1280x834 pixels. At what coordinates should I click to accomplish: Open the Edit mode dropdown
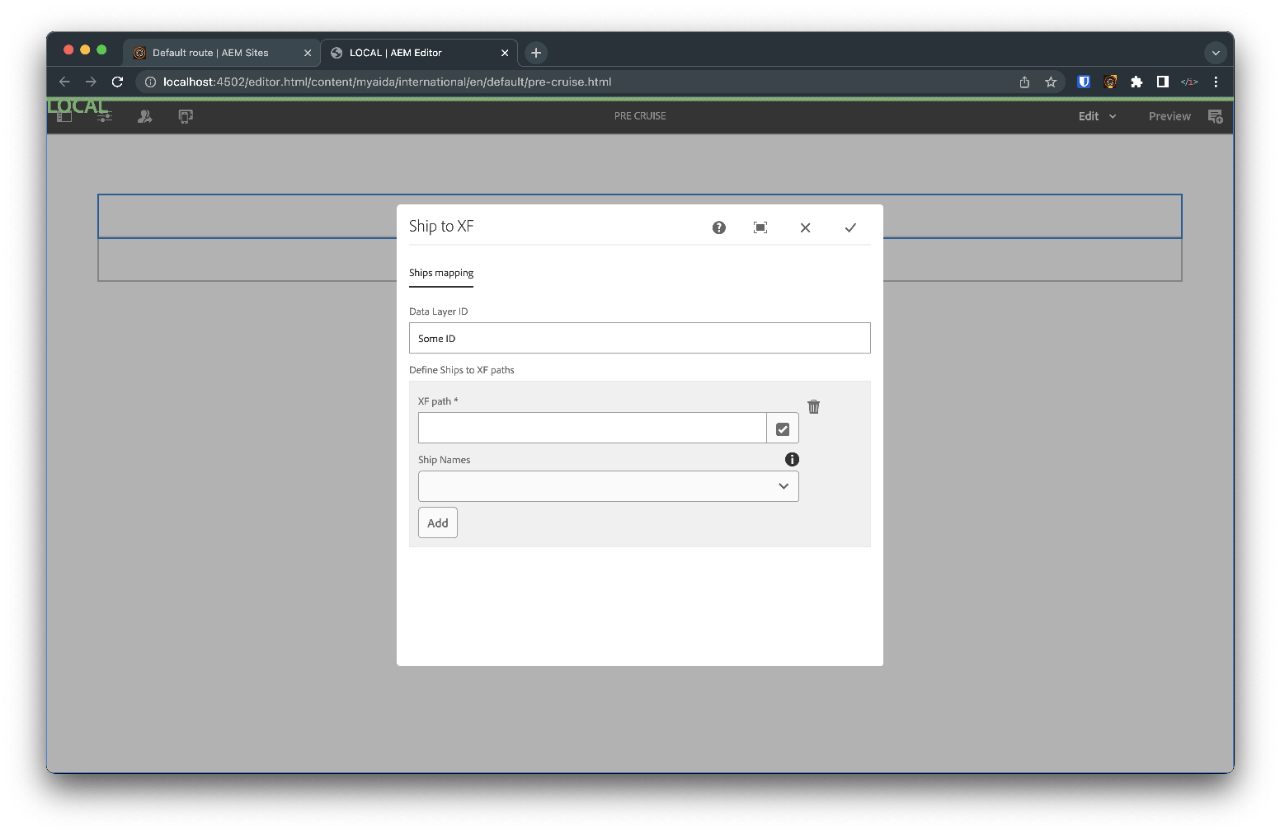tap(1095, 116)
